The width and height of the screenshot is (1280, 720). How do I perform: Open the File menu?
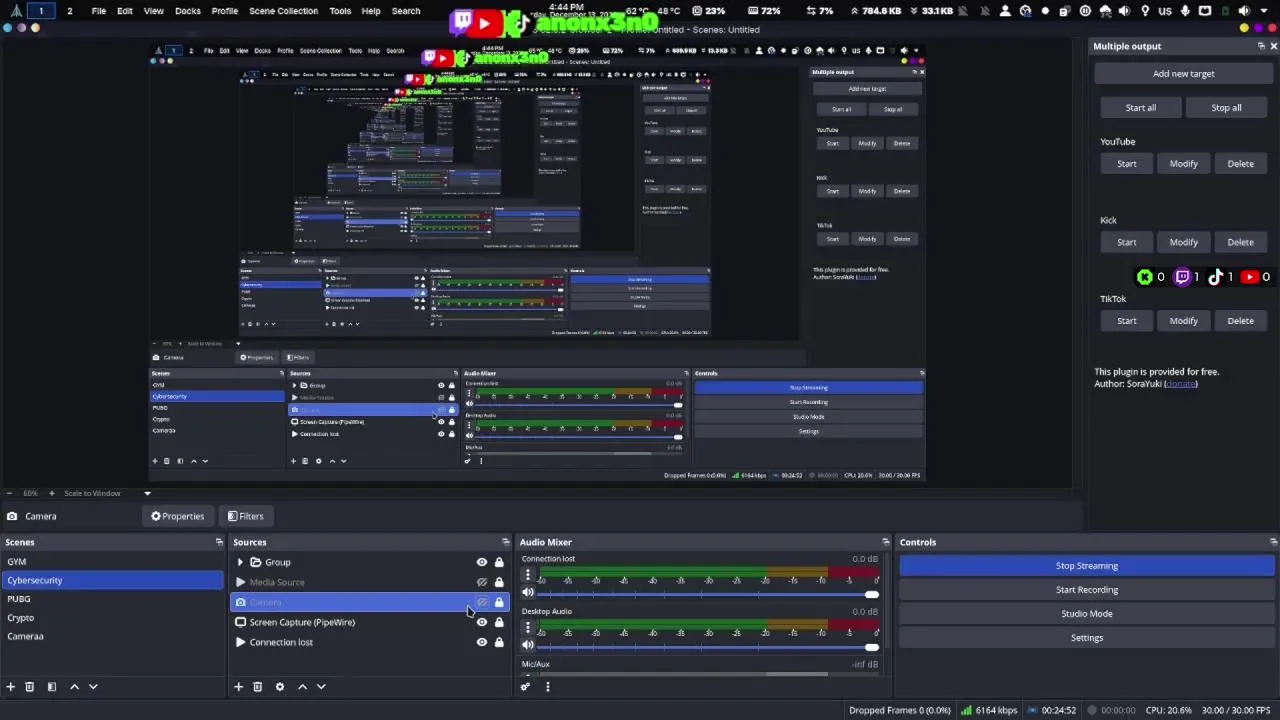[x=99, y=11]
